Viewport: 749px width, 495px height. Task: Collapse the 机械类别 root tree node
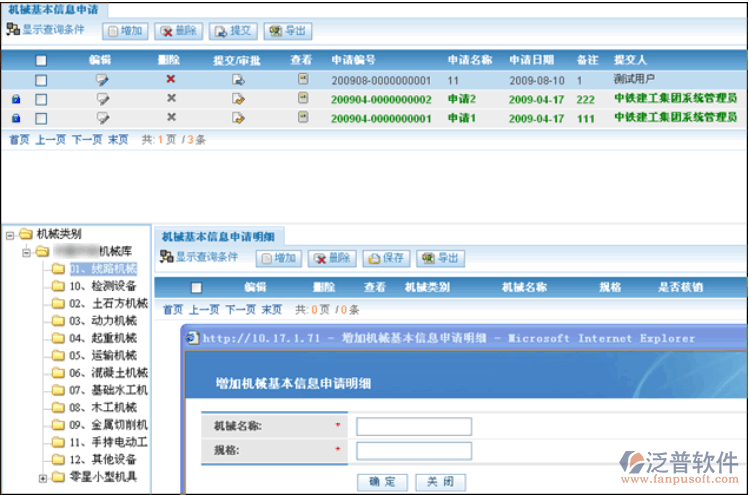(x=10, y=235)
